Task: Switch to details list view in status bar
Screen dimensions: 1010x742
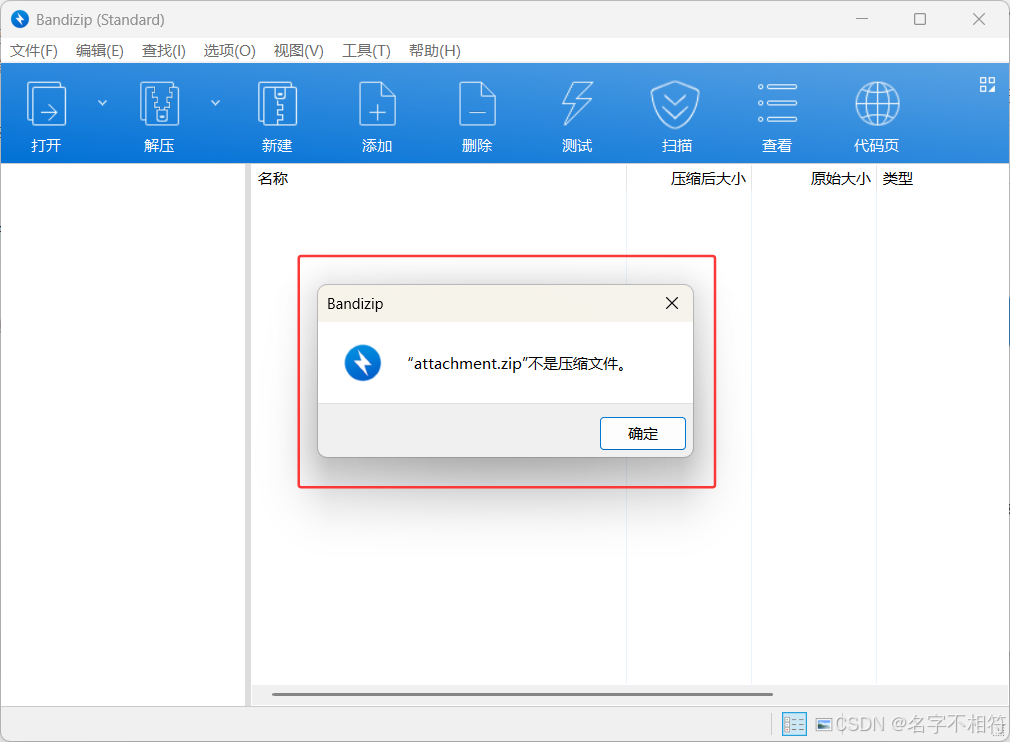Action: 794,724
